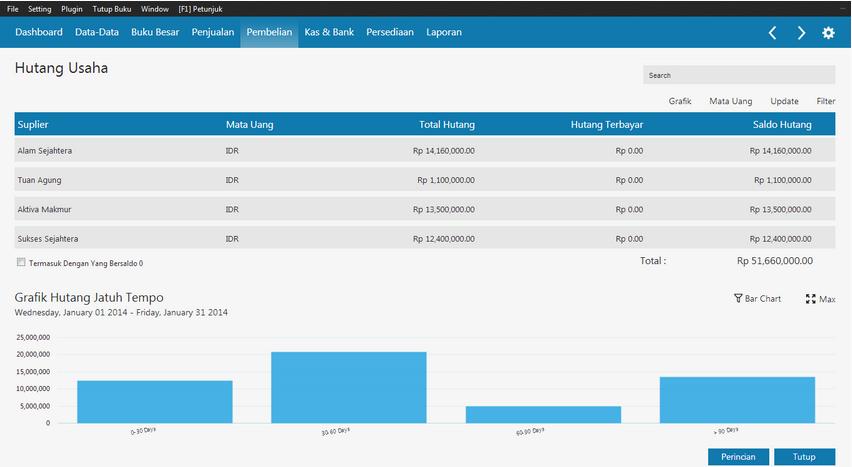Open the Kas & Bank tab
Screen dimensions: 852x467
329,32
